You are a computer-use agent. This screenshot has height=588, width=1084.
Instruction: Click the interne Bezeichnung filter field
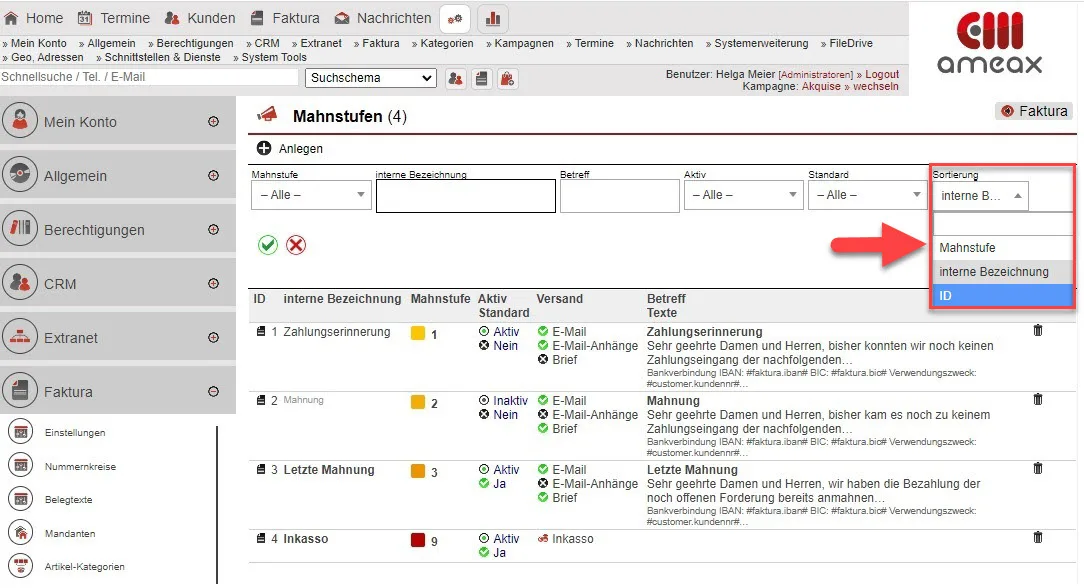[465, 196]
